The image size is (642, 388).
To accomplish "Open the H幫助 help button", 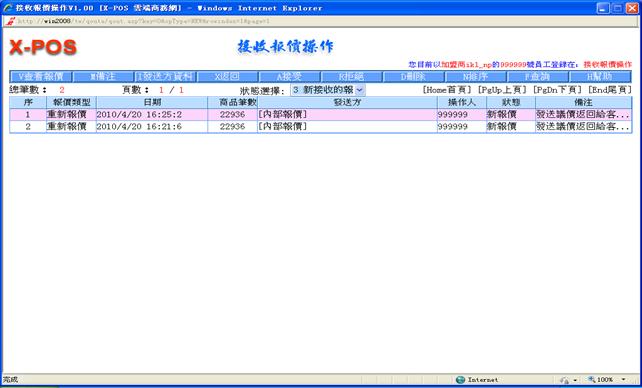I will click(x=600, y=77).
